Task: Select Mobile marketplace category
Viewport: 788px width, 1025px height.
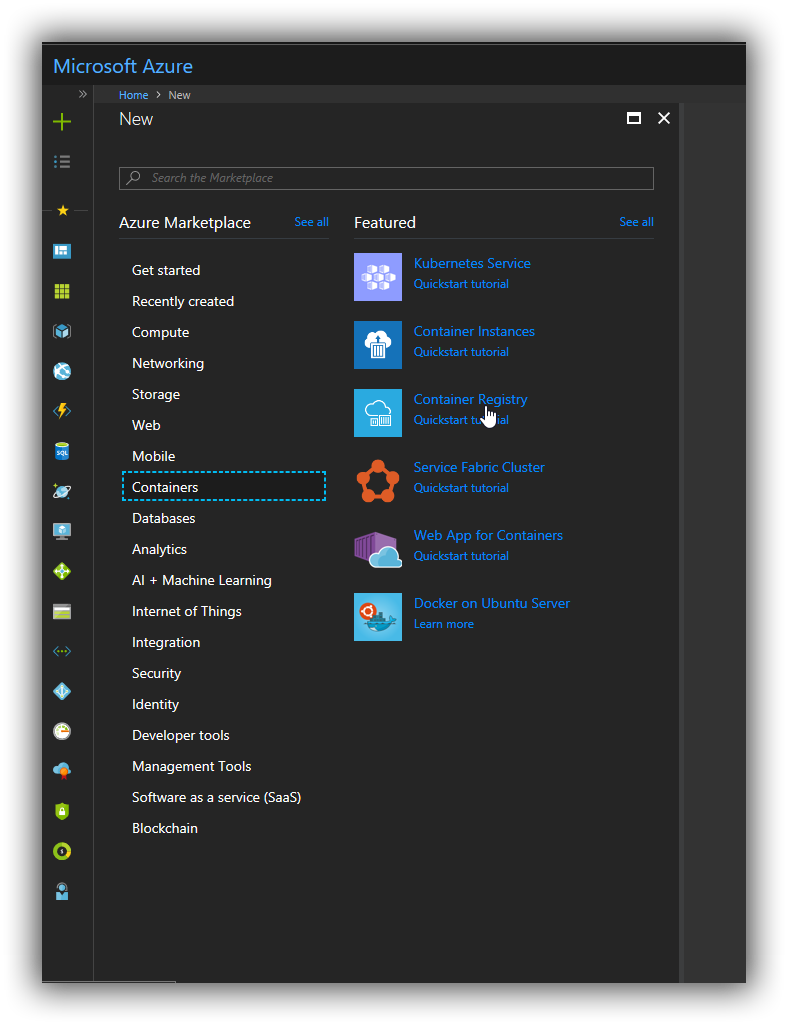Action: pyautogui.click(x=154, y=456)
